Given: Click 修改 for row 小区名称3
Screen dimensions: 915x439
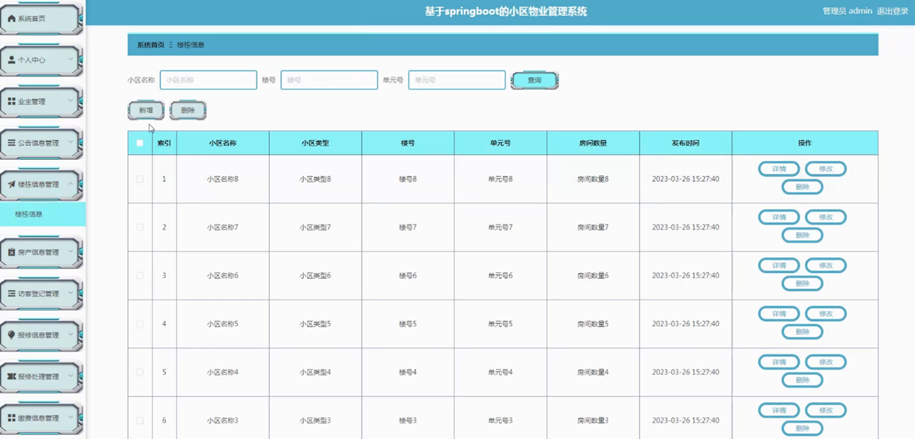Looking at the screenshot, I should tap(826, 410).
